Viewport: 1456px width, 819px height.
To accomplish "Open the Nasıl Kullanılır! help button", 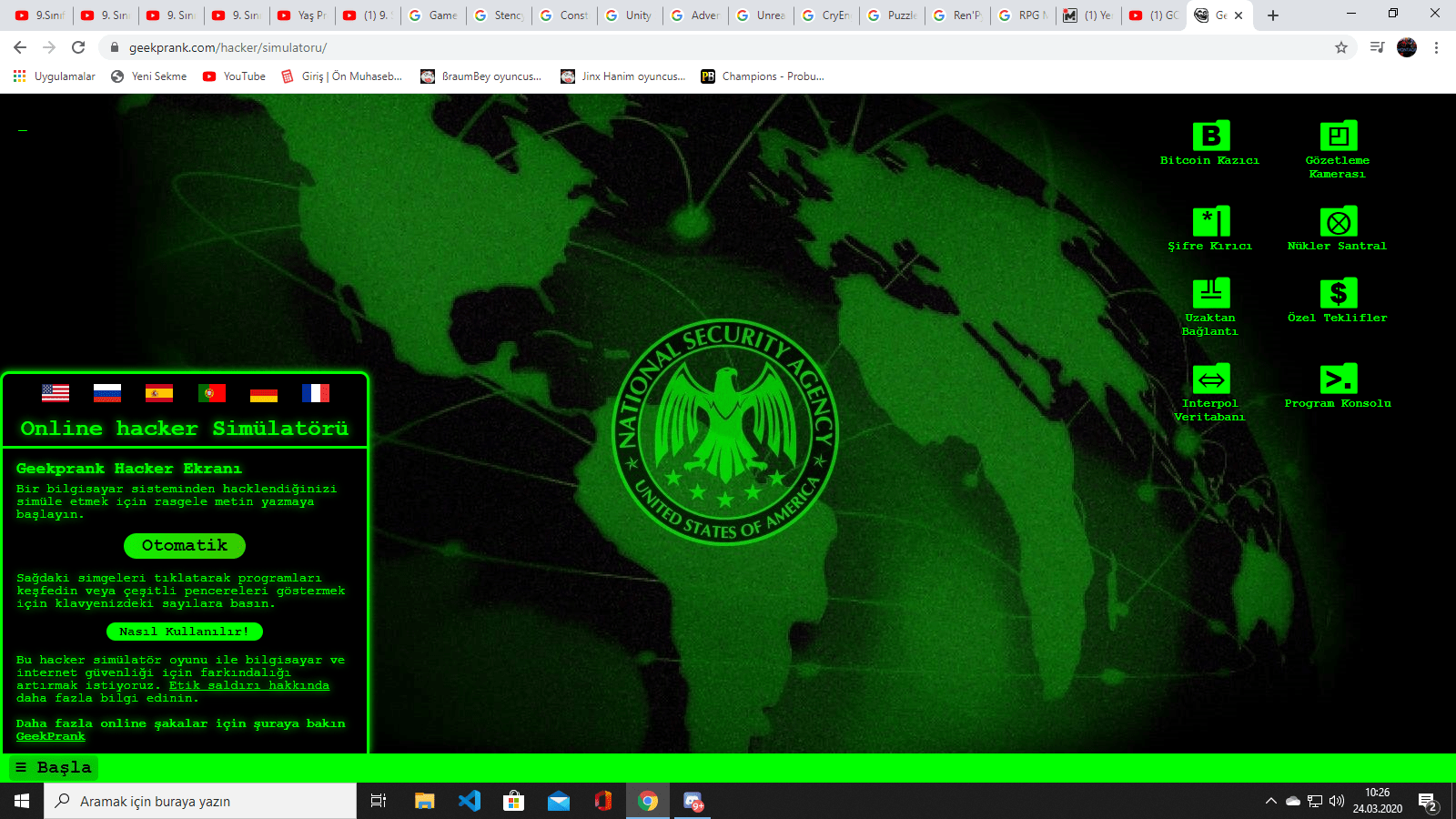I will 185,632.
